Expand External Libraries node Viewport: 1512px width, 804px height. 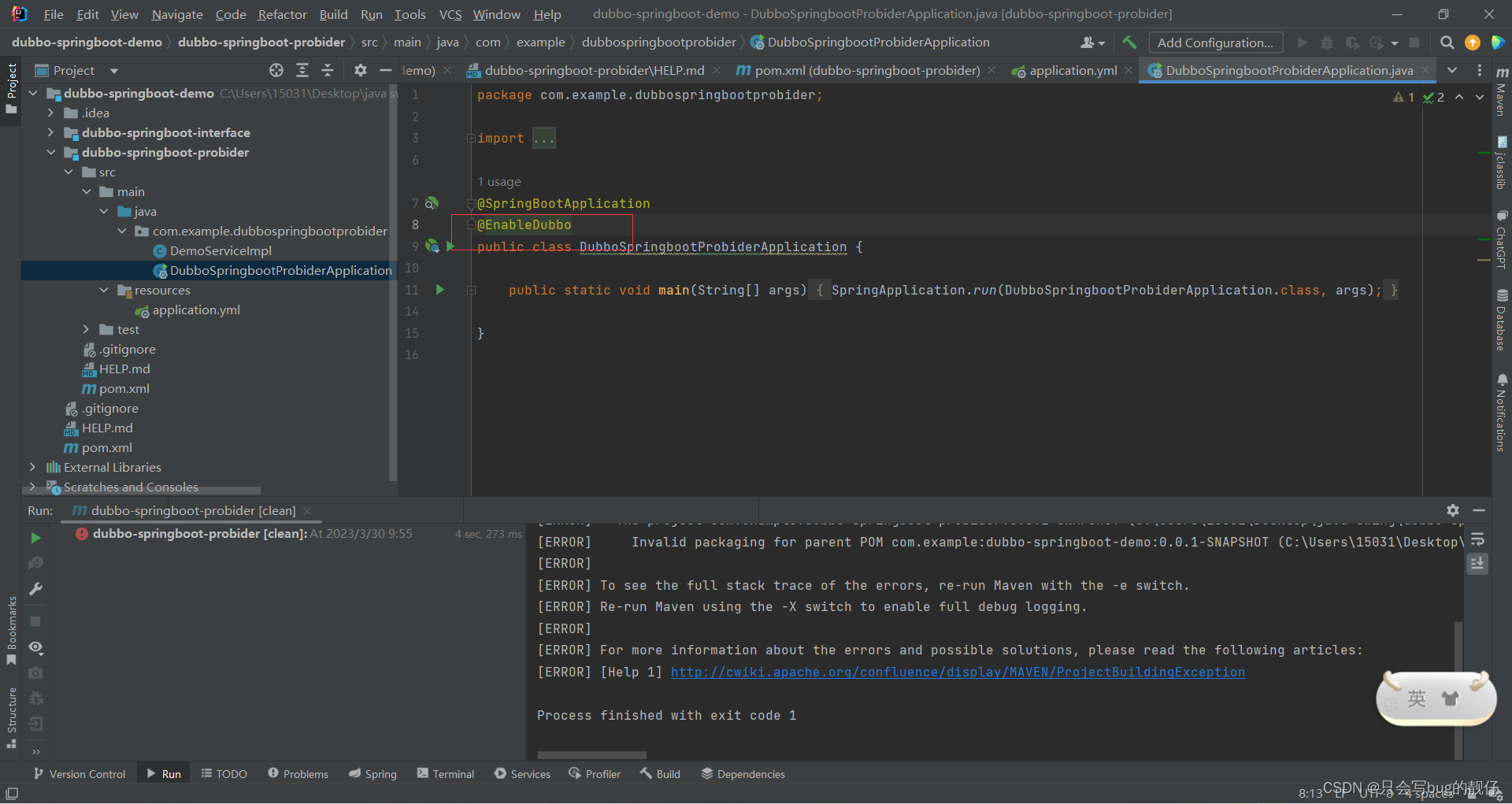32,467
